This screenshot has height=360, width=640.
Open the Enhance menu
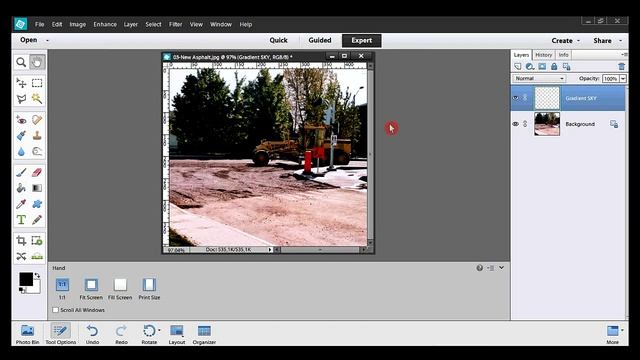(x=105, y=24)
